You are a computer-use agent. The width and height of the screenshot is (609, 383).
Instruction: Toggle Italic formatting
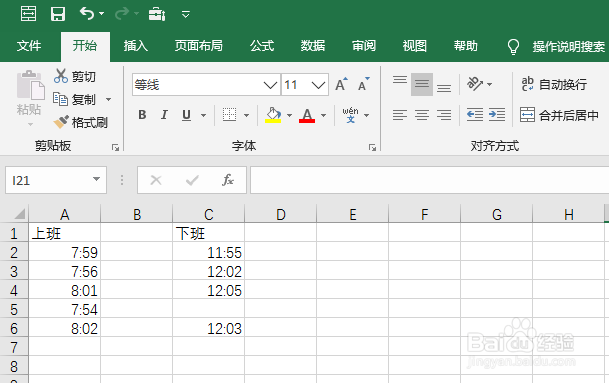click(x=164, y=115)
